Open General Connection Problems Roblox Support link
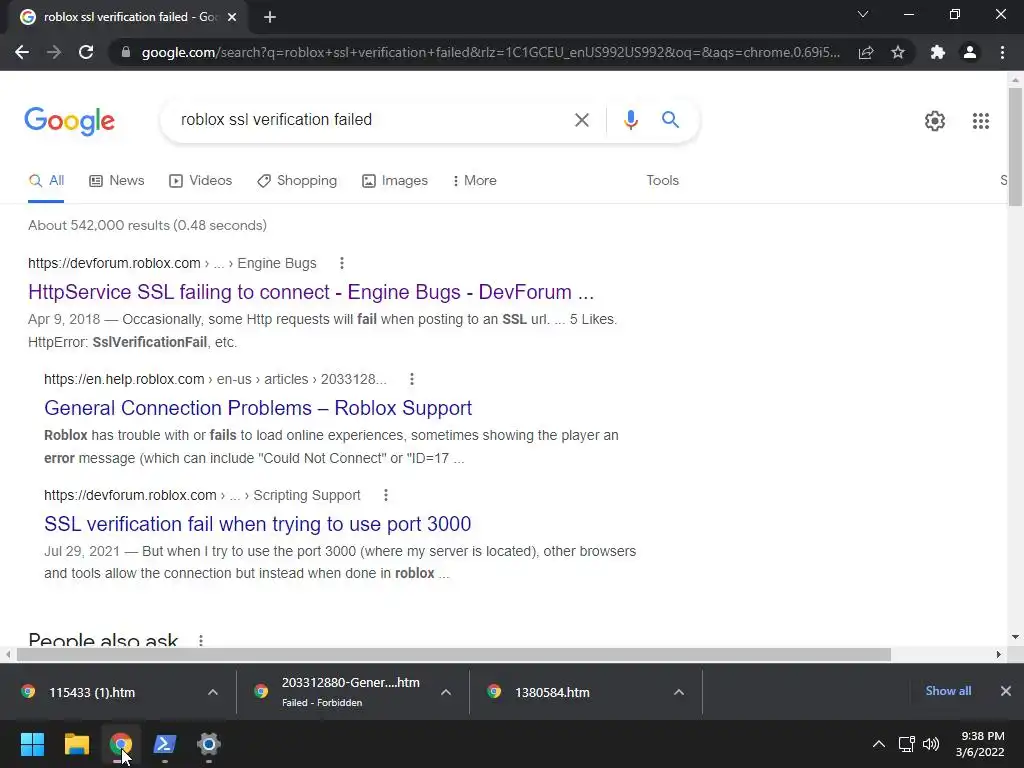 pos(258,408)
